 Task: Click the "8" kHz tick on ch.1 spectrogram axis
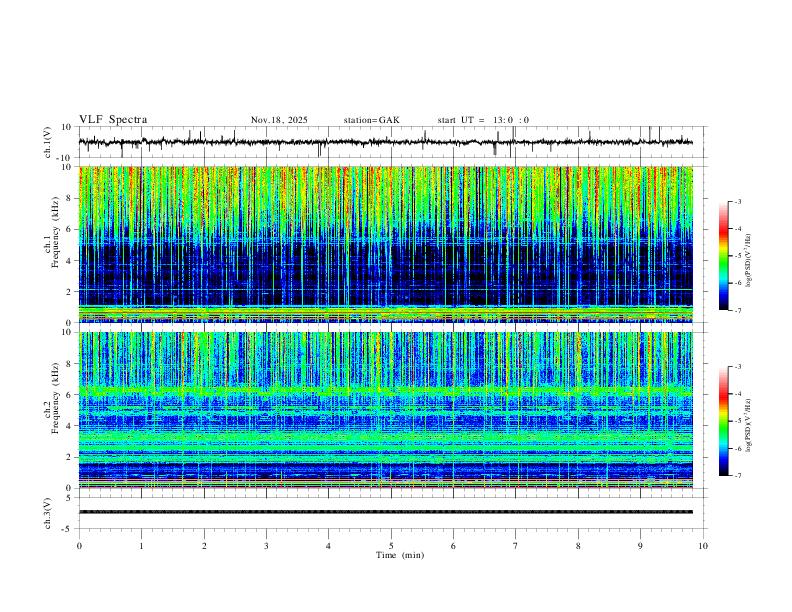tap(70, 198)
